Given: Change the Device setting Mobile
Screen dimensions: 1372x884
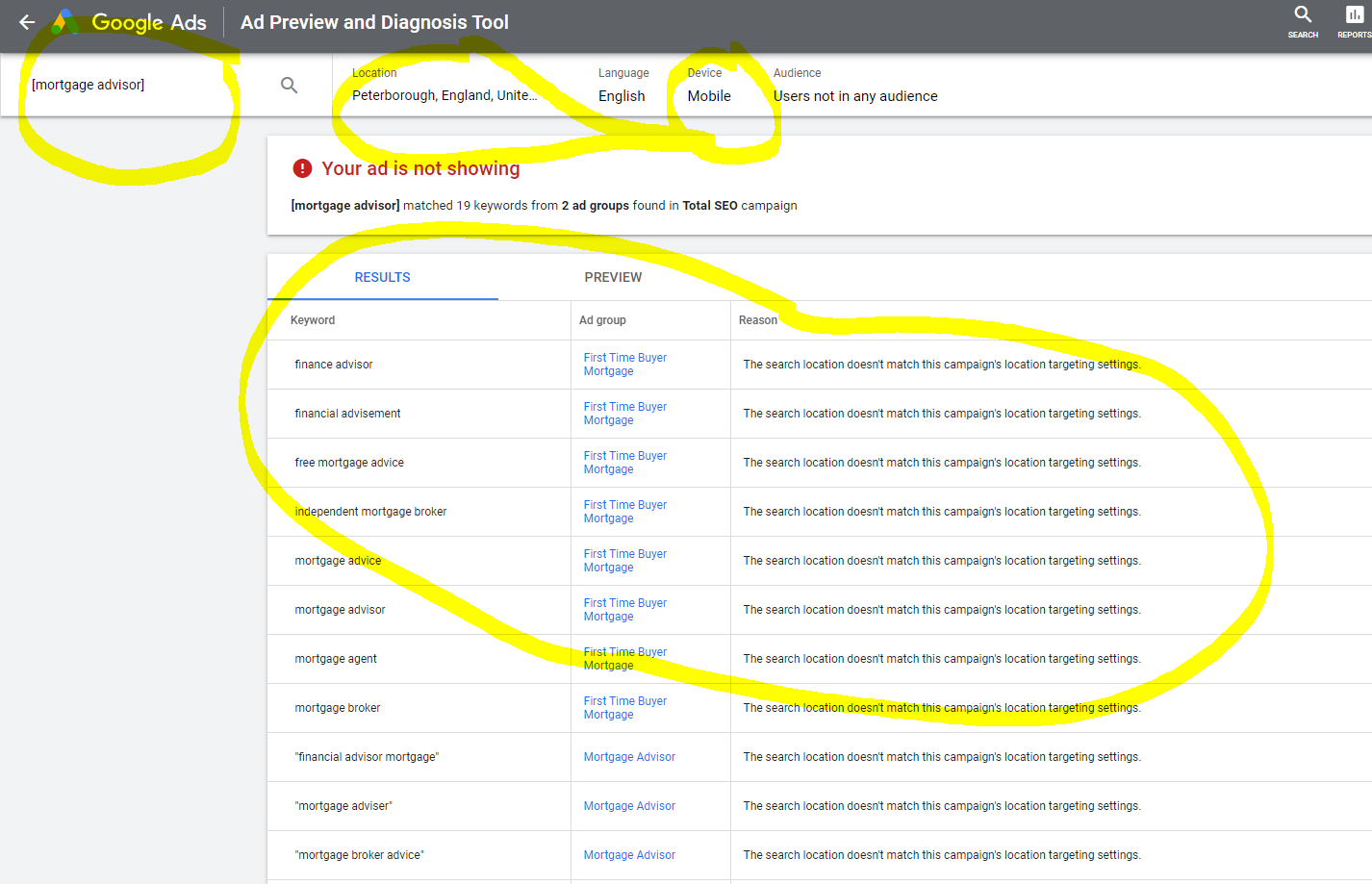Looking at the screenshot, I should [709, 86].
